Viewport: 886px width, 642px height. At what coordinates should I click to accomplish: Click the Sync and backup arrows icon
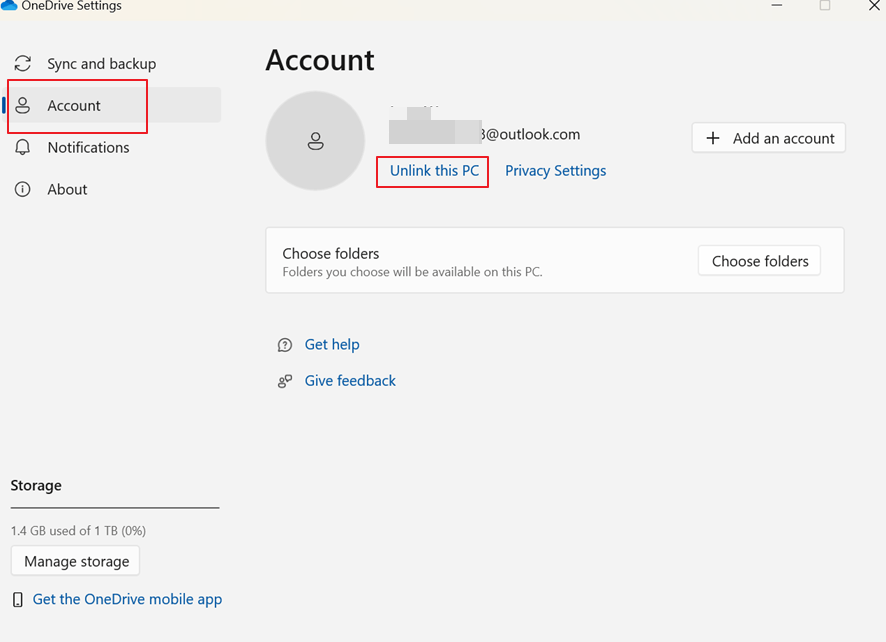click(23, 63)
